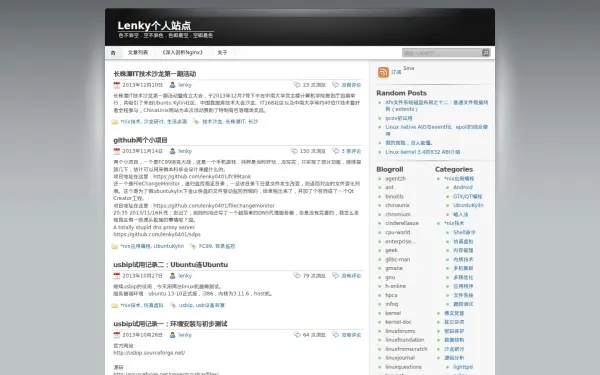Click calendar icon next to 2013年10月26日
The width and height of the screenshot is (600, 375).
[117, 335]
